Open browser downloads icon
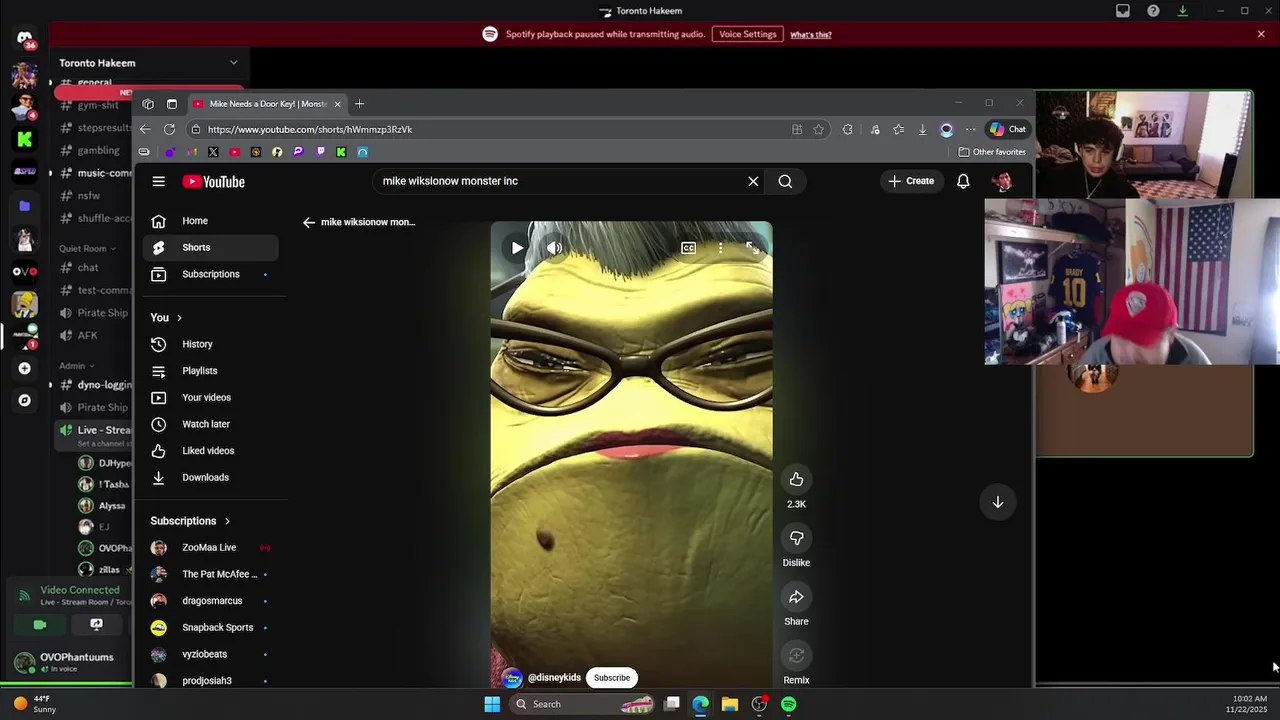Viewport: 1280px width, 720px height. point(922,129)
